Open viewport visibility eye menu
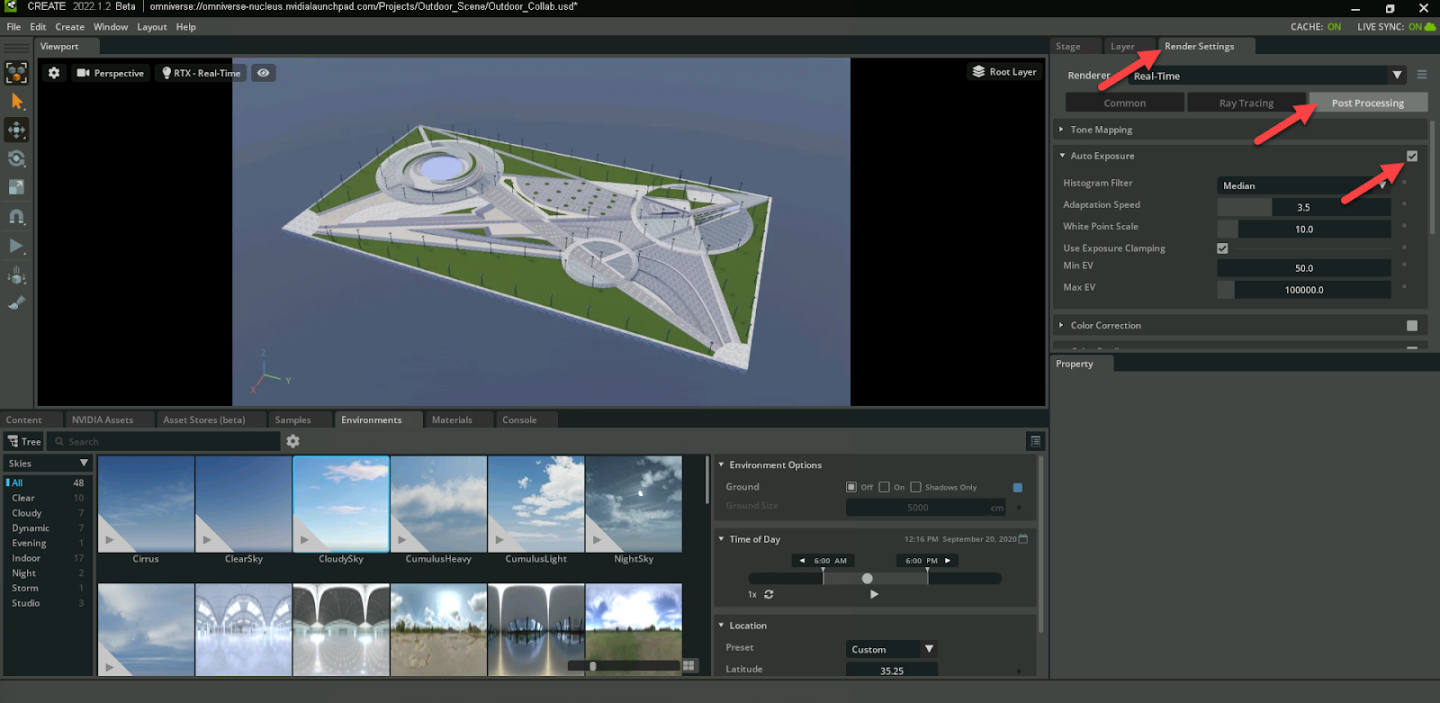The height and width of the screenshot is (703, 1440). coord(263,73)
